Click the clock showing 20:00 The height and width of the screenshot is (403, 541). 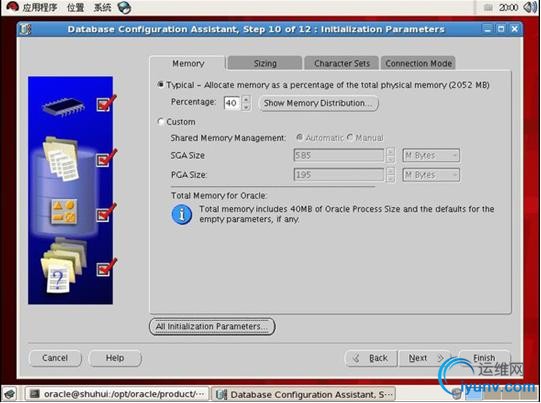(508, 7)
